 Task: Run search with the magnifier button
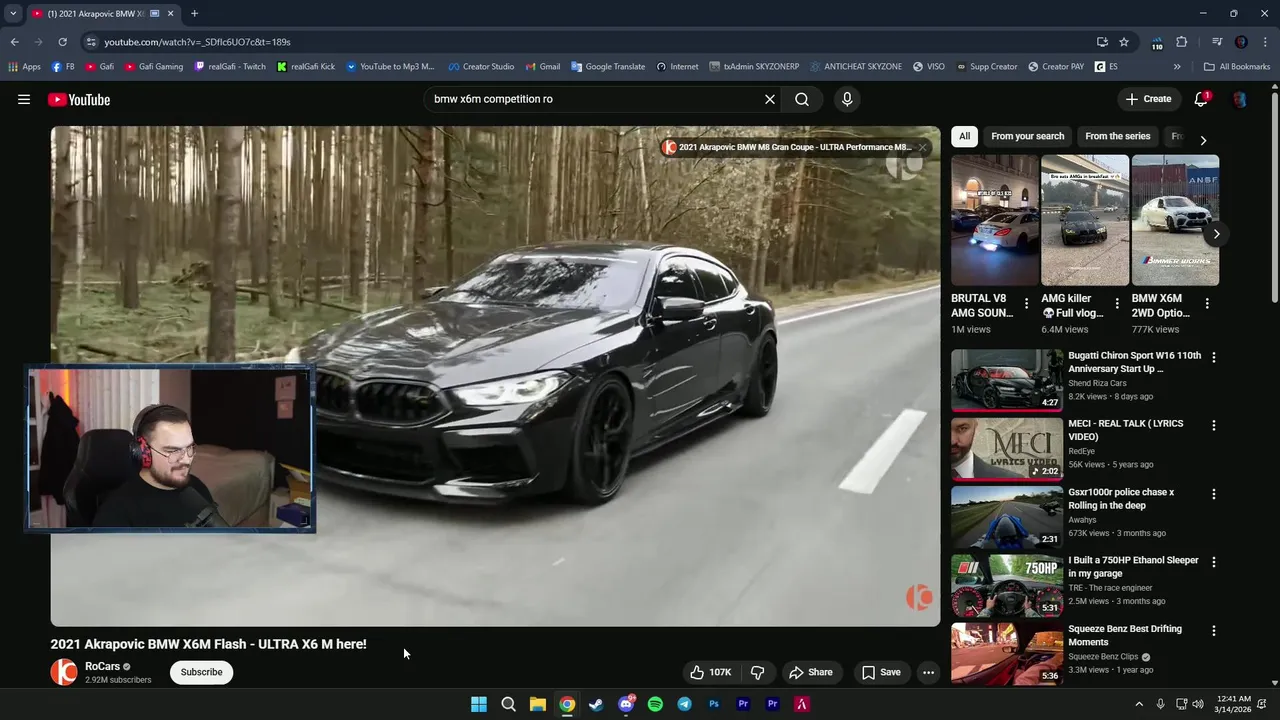pos(802,99)
